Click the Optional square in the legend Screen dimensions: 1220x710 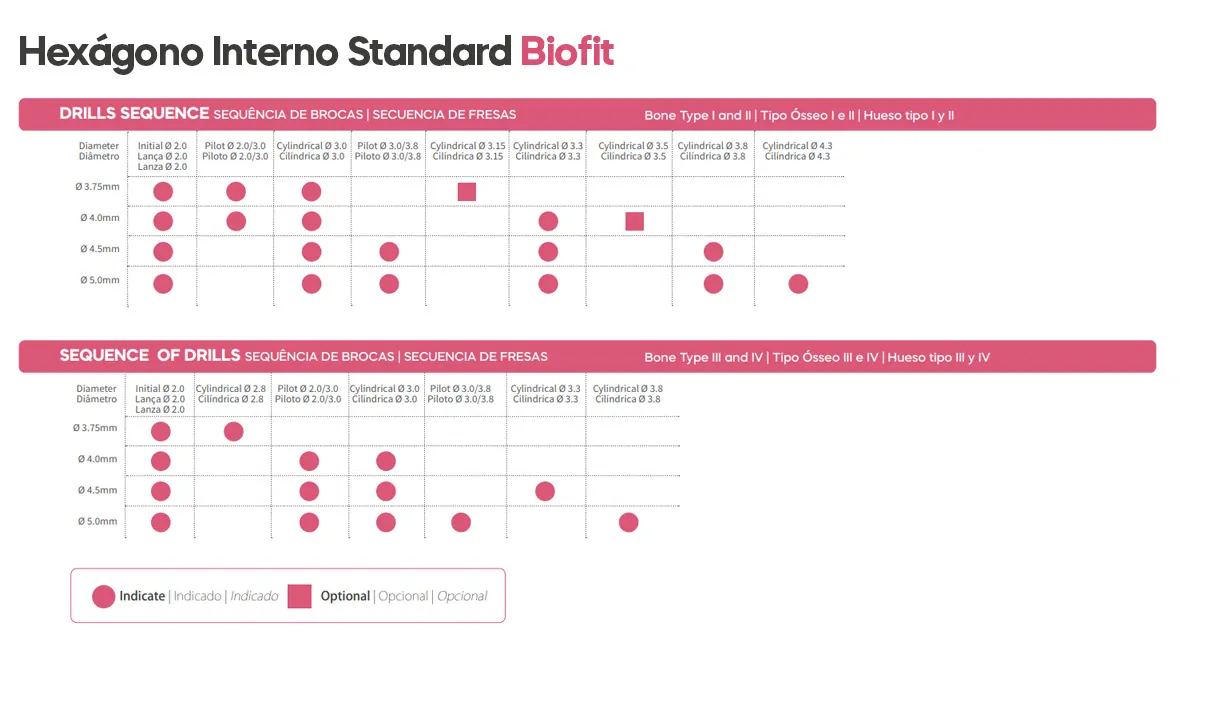coord(300,596)
